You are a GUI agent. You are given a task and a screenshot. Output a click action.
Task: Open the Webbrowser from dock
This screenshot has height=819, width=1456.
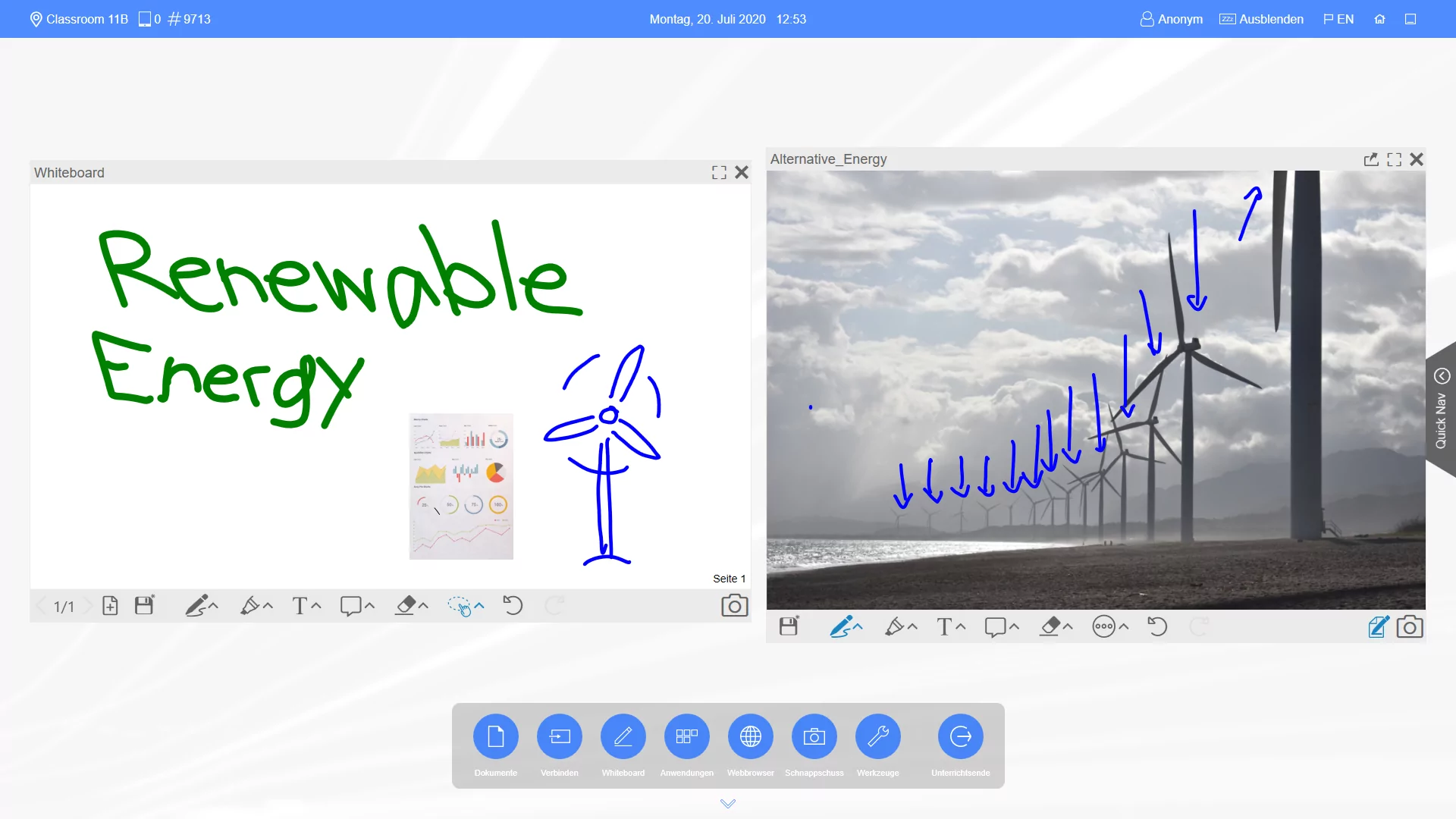(x=750, y=736)
